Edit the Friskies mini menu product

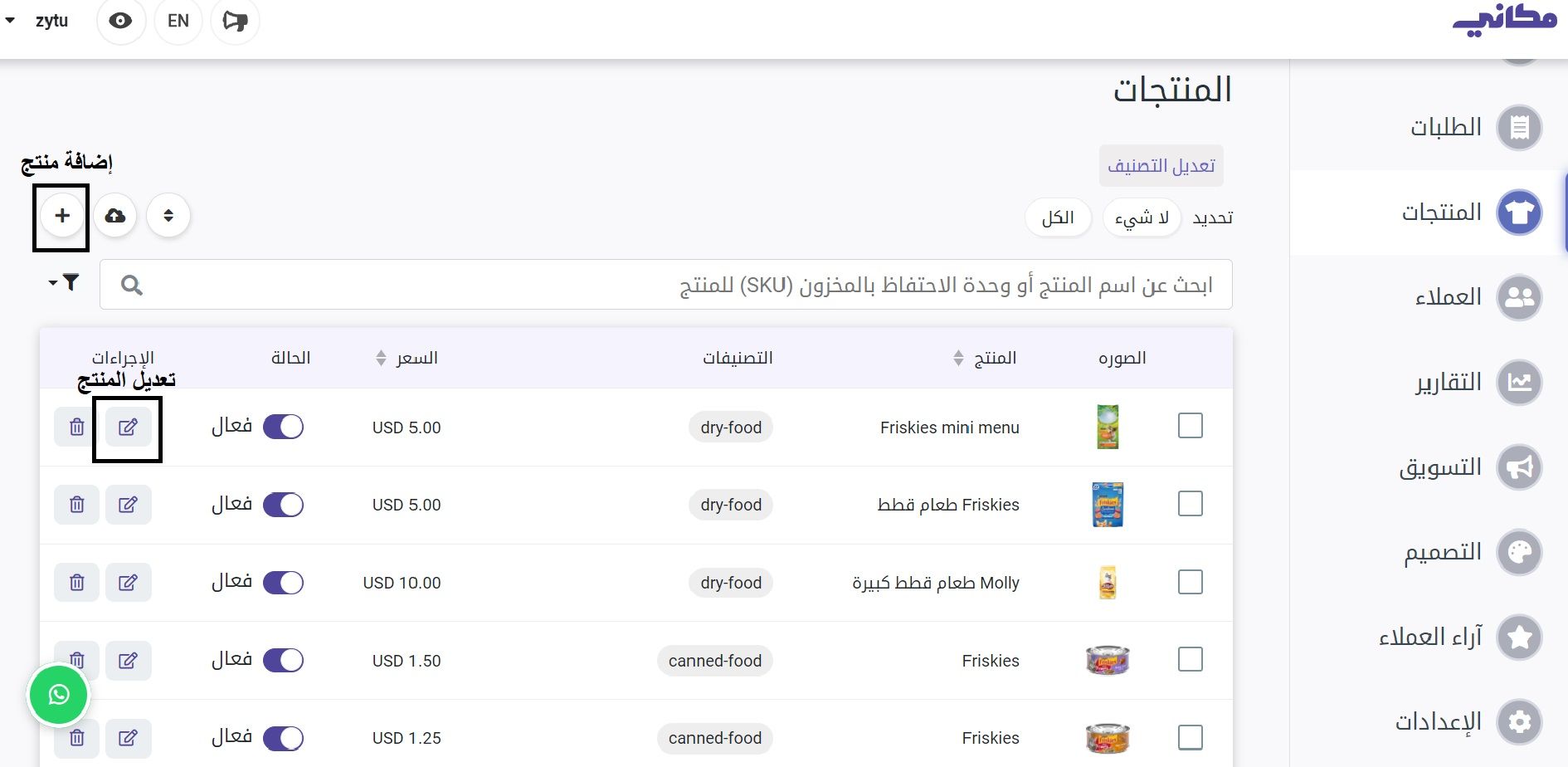pos(128,427)
